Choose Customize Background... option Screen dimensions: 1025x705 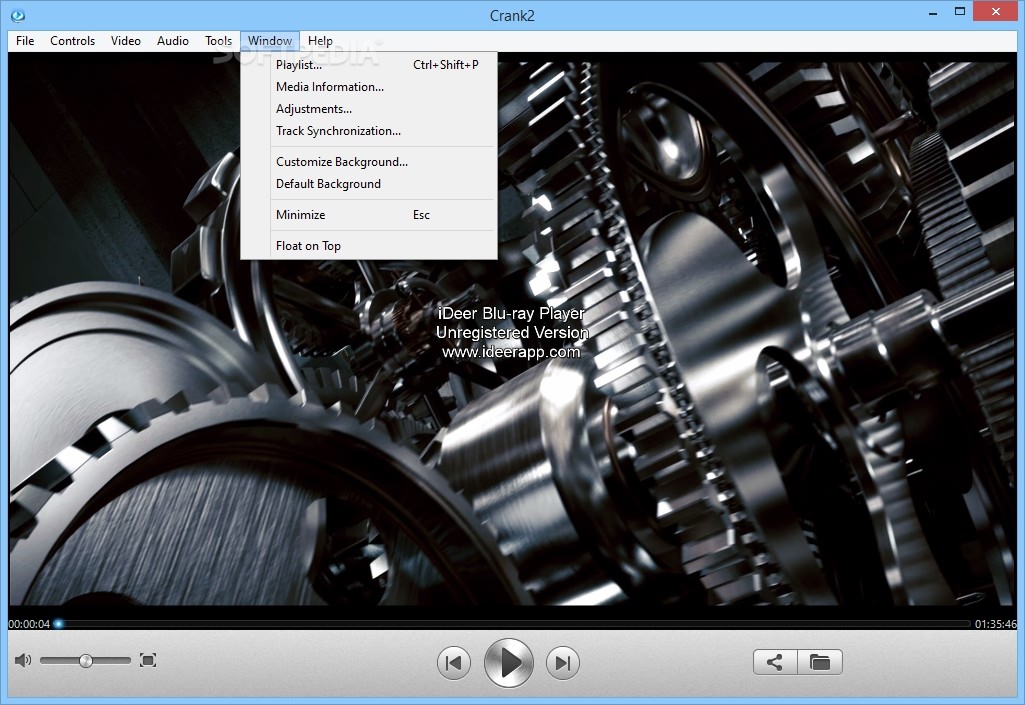coord(369,162)
